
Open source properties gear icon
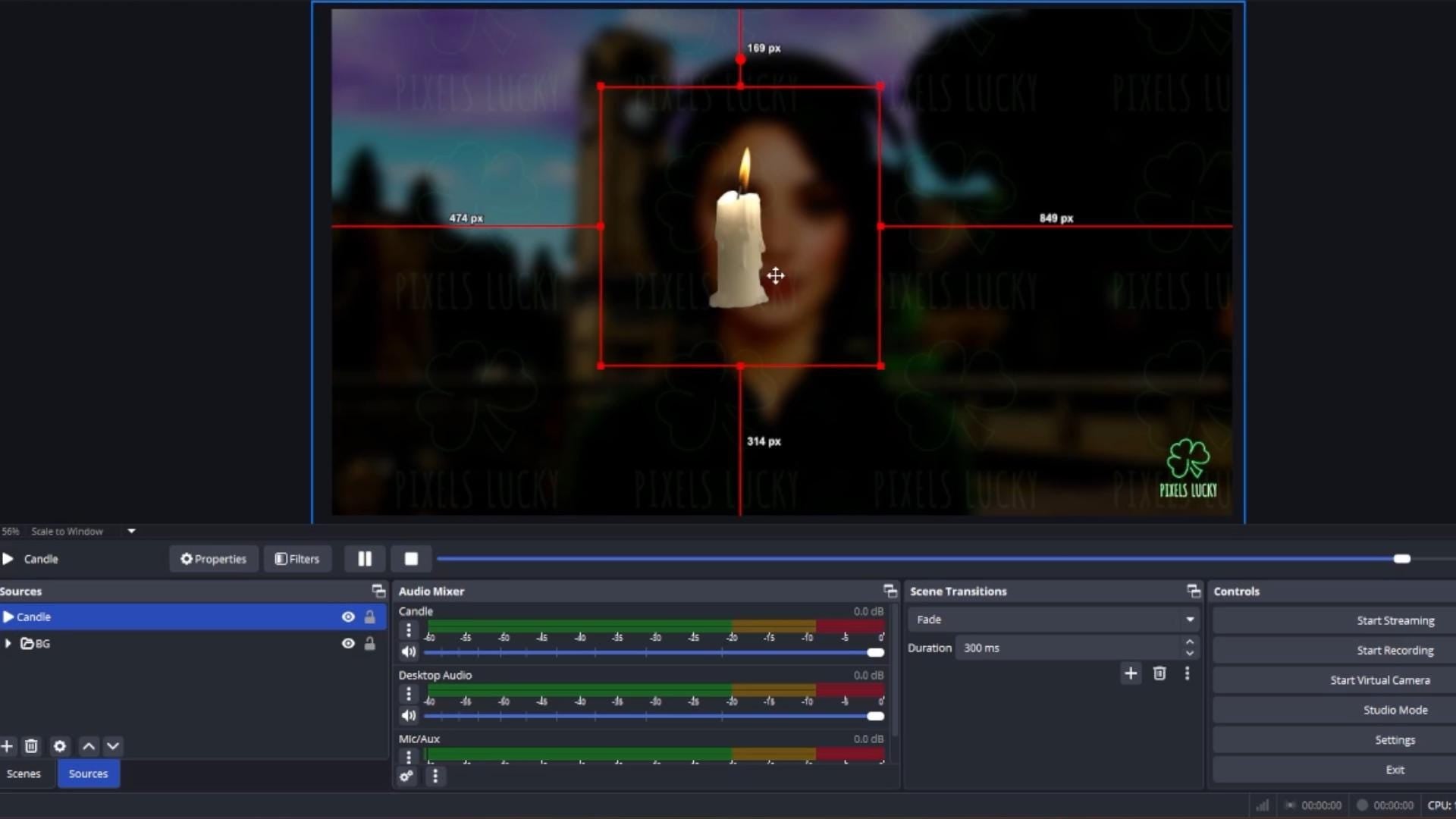click(60, 746)
